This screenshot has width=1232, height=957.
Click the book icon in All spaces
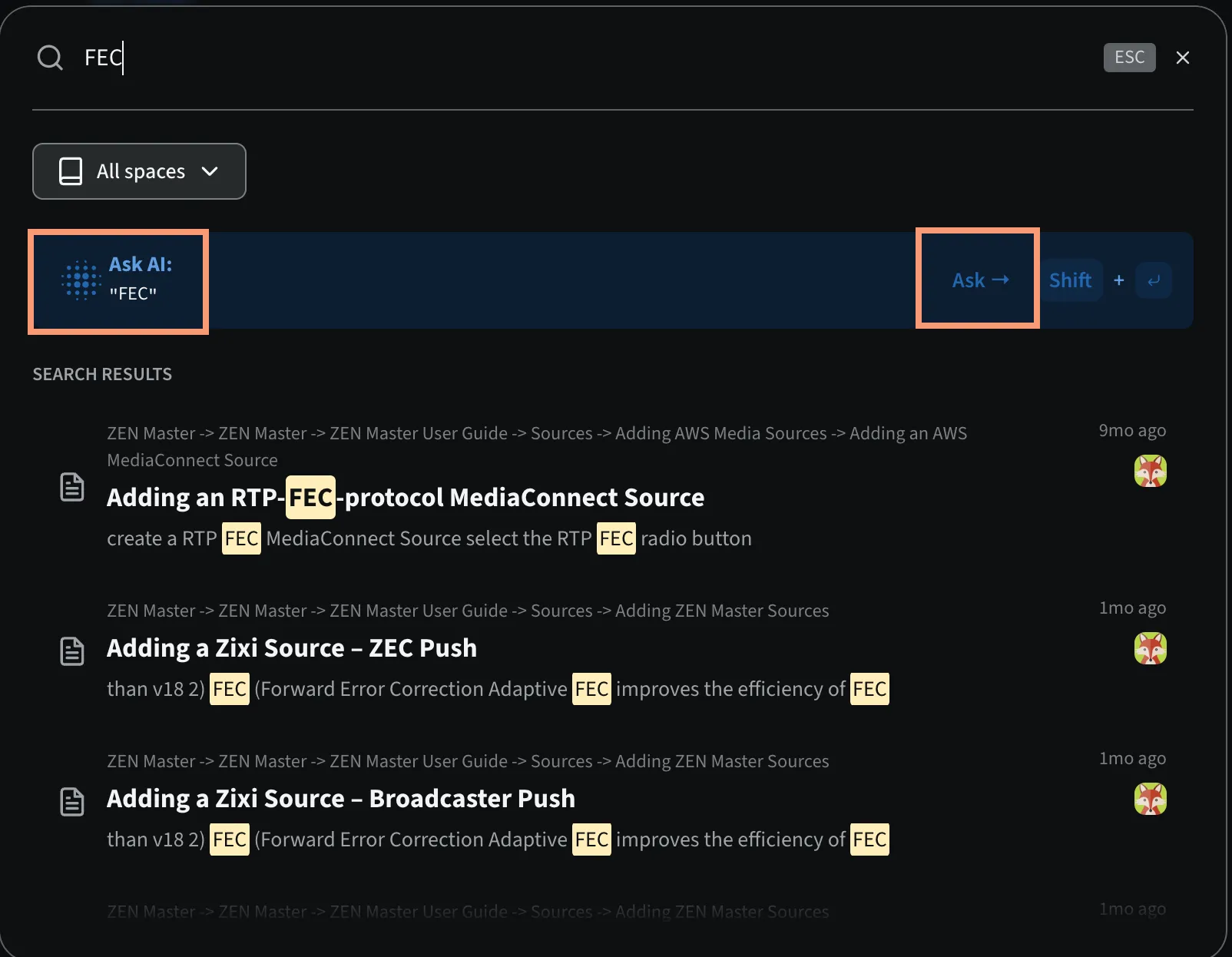click(x=71, y=171)
